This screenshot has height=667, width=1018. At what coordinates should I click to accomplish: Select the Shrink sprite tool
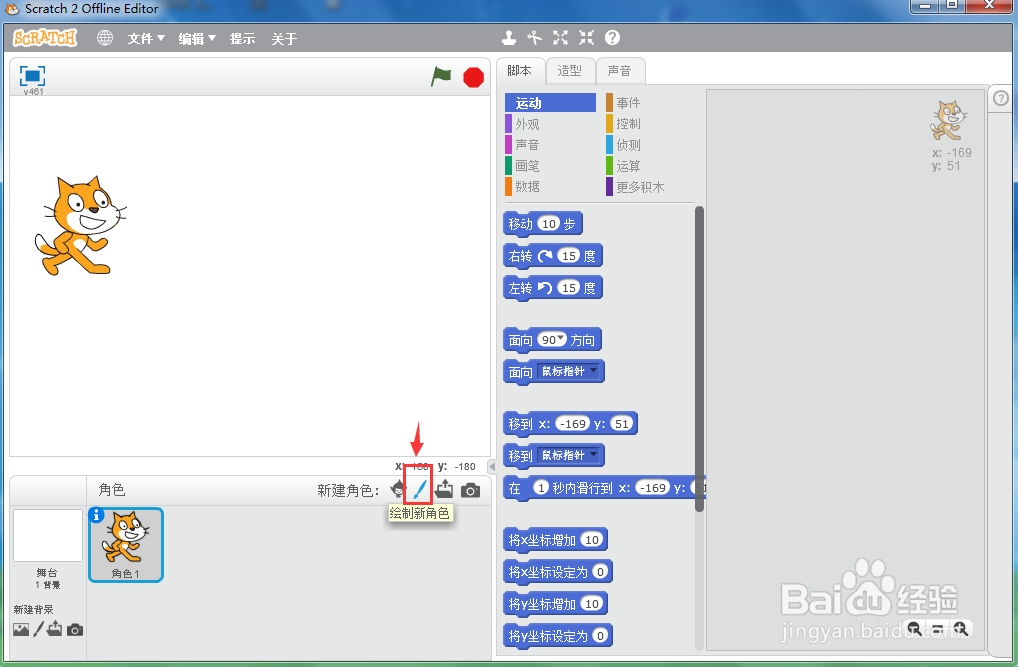point(586,38)
